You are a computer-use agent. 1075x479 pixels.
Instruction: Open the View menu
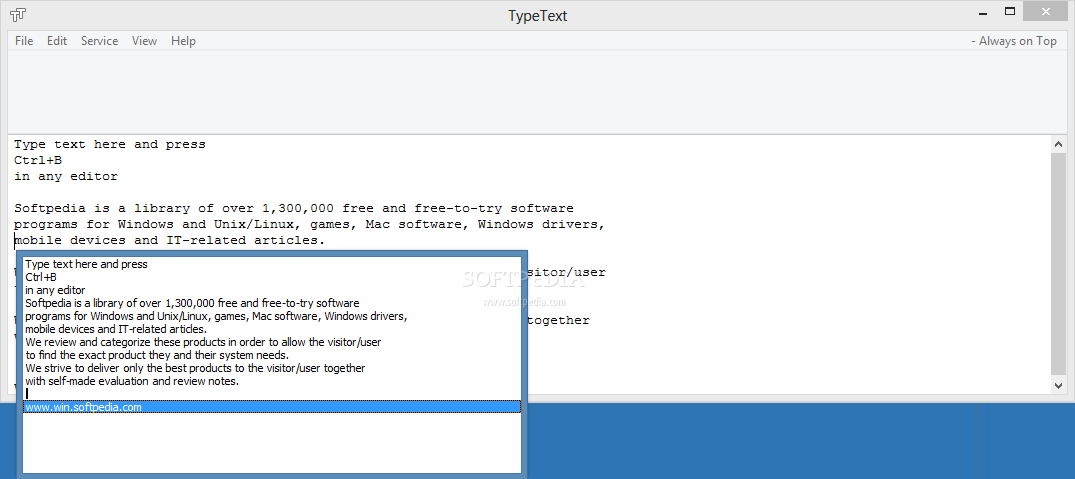[x=144, y=41]
